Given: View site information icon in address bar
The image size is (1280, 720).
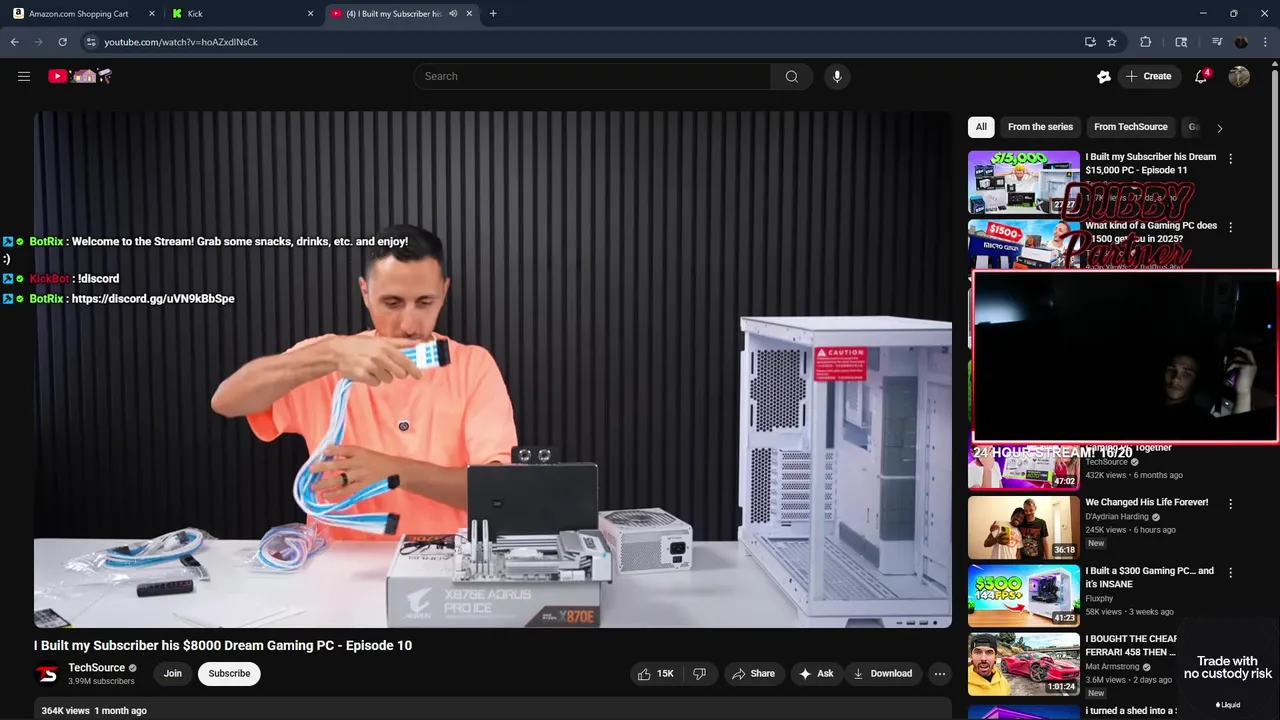Looking at the screenshot, I should coord(91,42).
